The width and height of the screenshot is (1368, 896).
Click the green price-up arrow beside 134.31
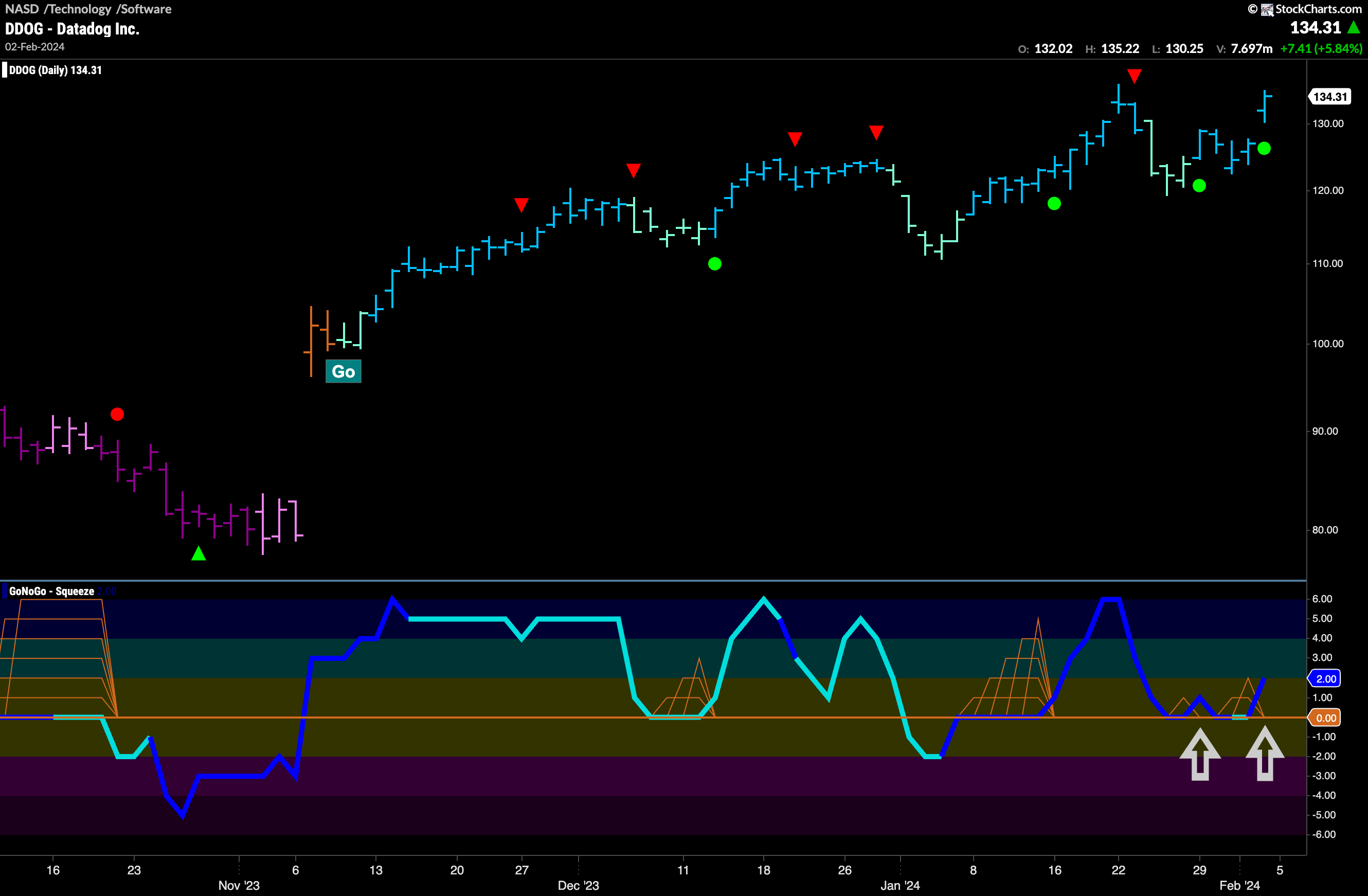[x=1354, y=27]
